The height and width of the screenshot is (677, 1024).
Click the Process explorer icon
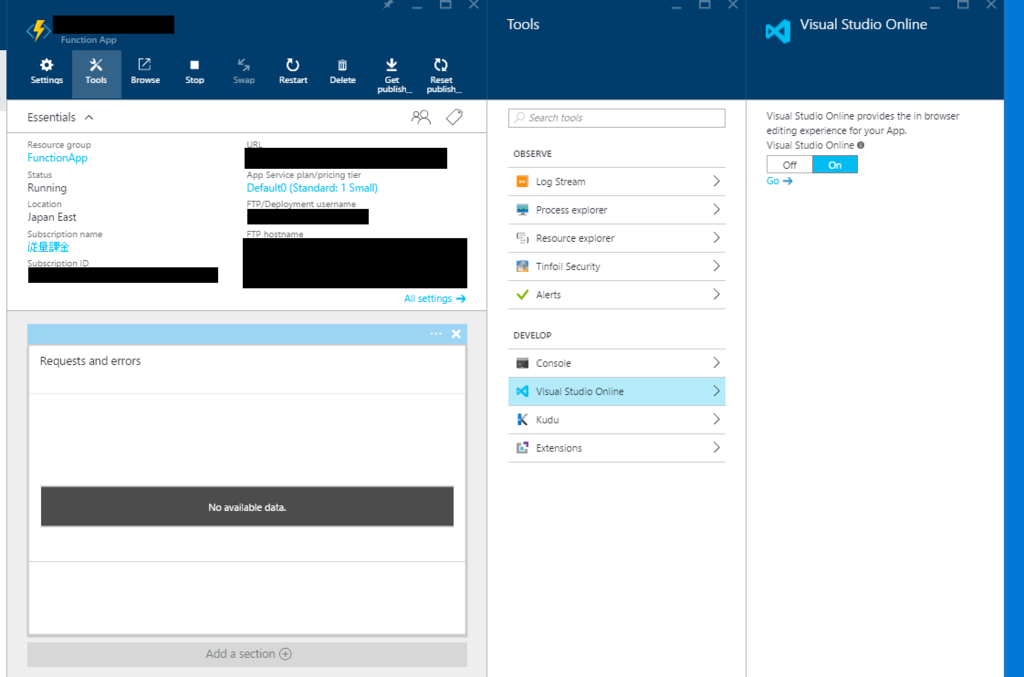point(522,210)
